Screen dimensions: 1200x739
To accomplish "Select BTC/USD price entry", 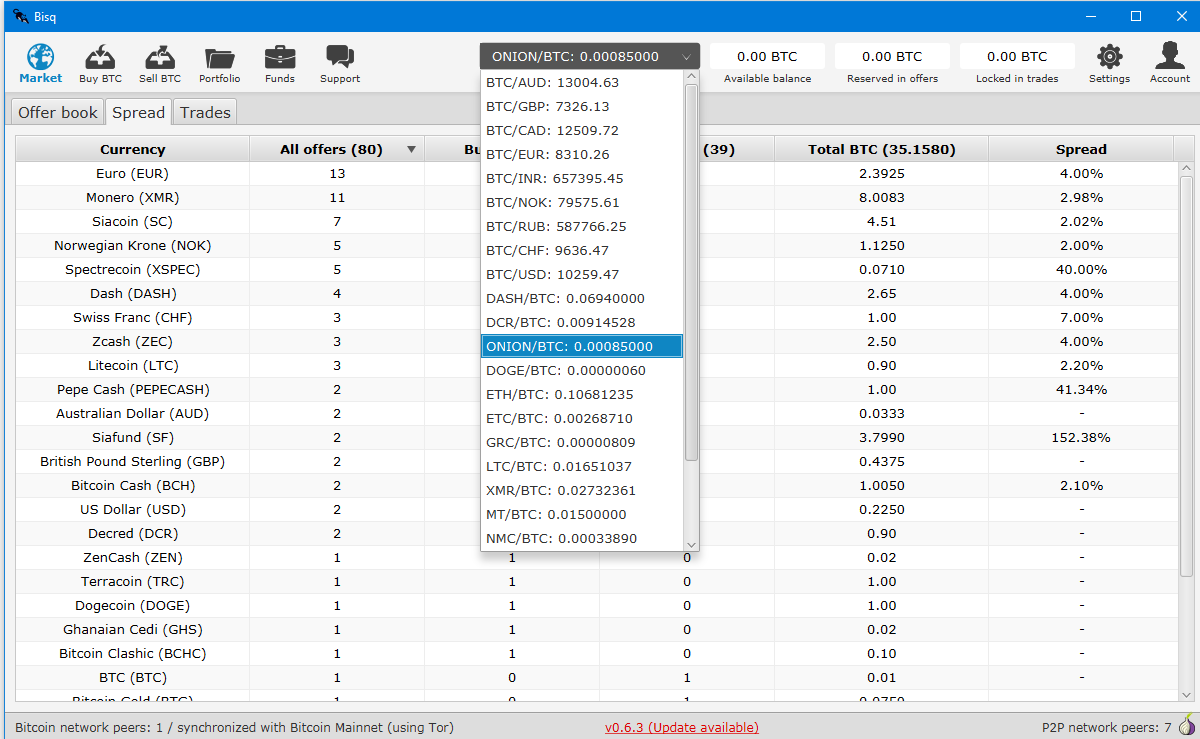I will pyautogui.click(x=582, y=274).
